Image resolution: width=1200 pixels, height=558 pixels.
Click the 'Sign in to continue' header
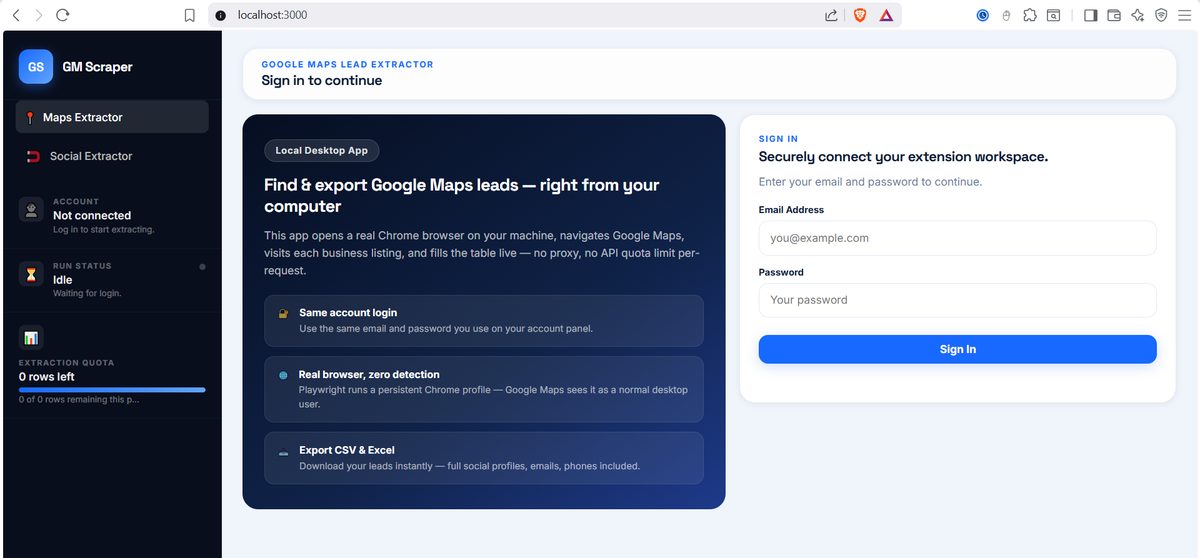pos(321,80)
